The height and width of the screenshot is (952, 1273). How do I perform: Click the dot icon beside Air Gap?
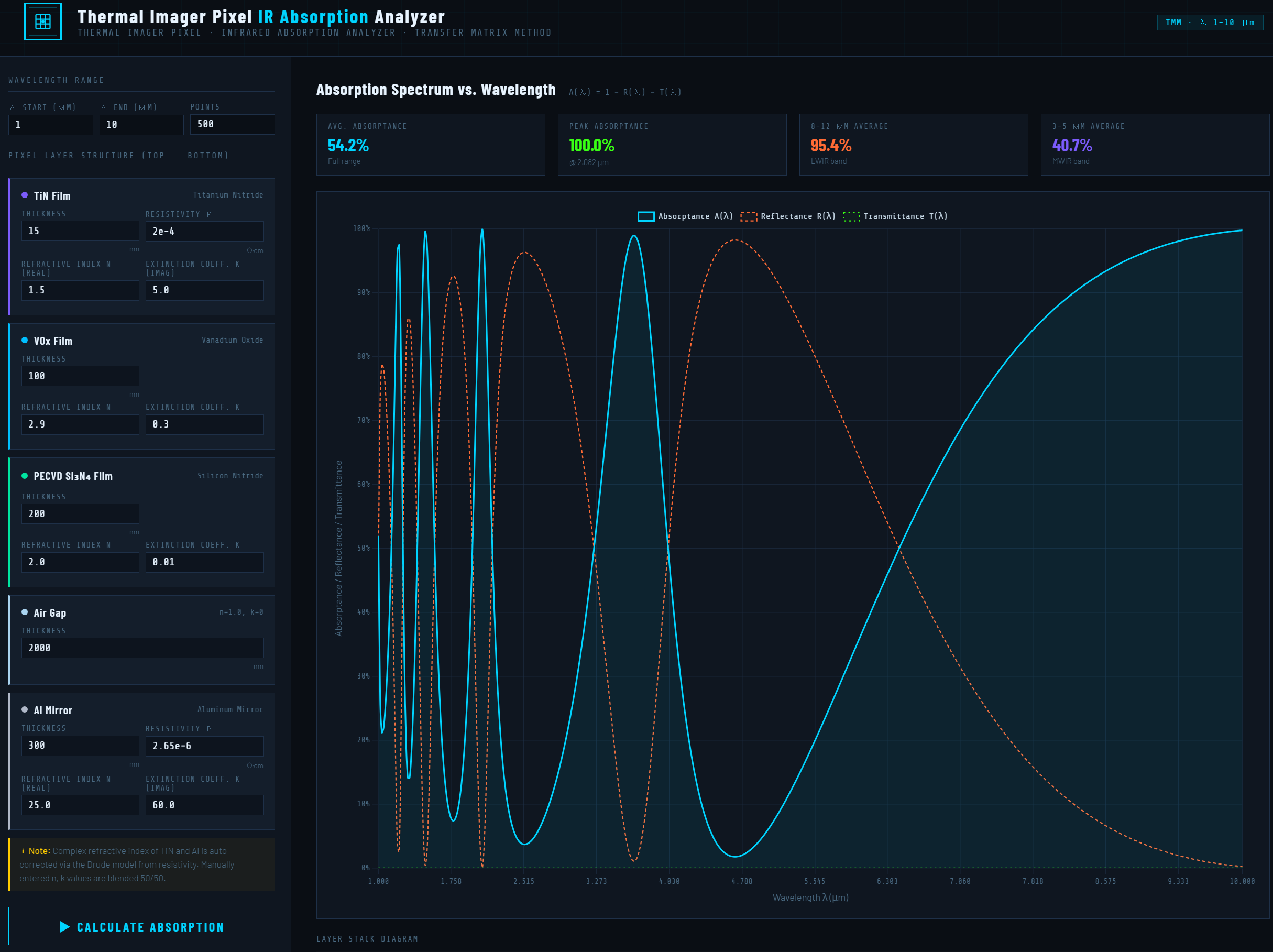[x=24, y=612]
